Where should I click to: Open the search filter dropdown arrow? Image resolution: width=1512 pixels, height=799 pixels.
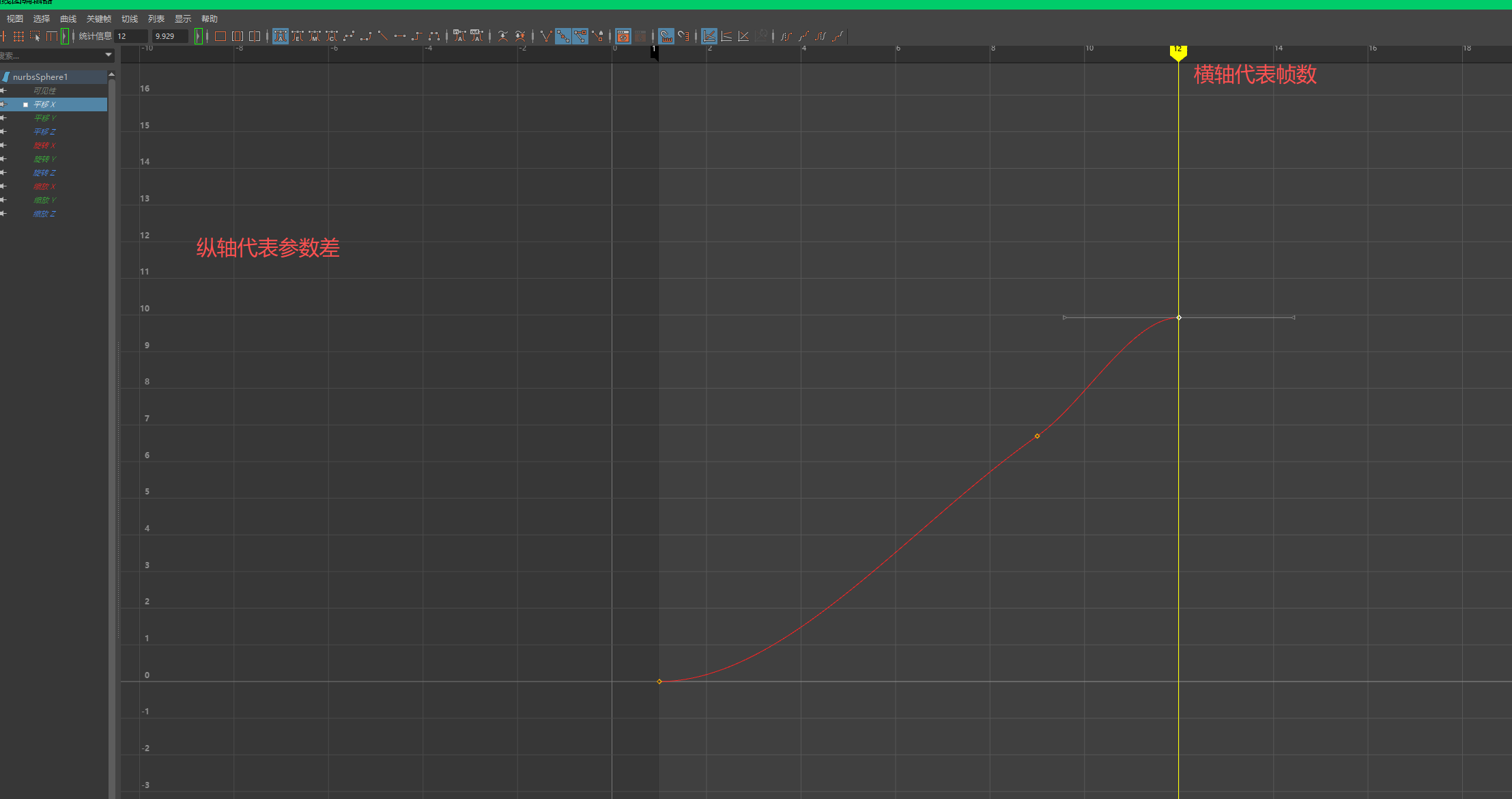108,55
